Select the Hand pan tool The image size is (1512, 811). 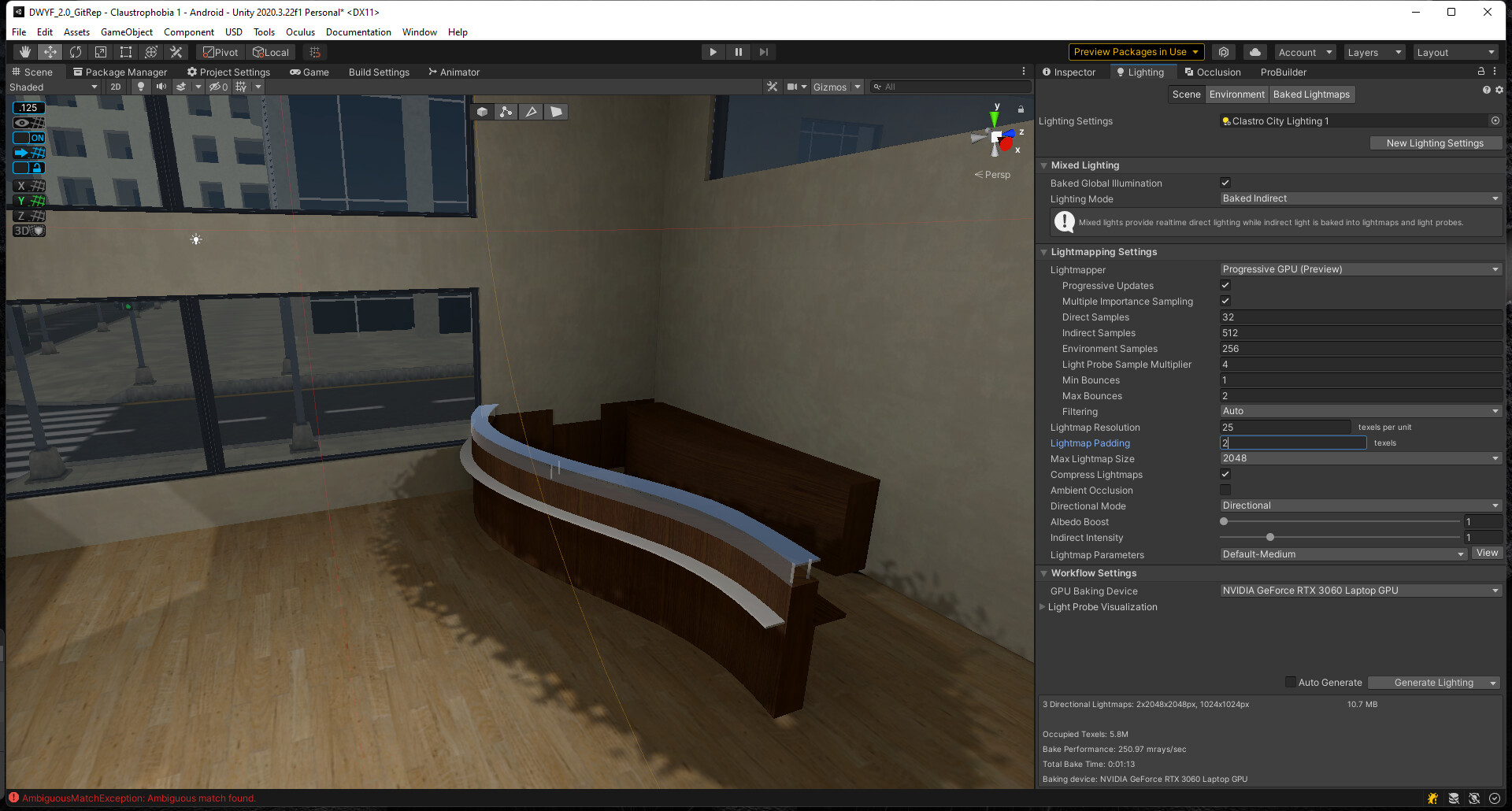tap(24, 51)
